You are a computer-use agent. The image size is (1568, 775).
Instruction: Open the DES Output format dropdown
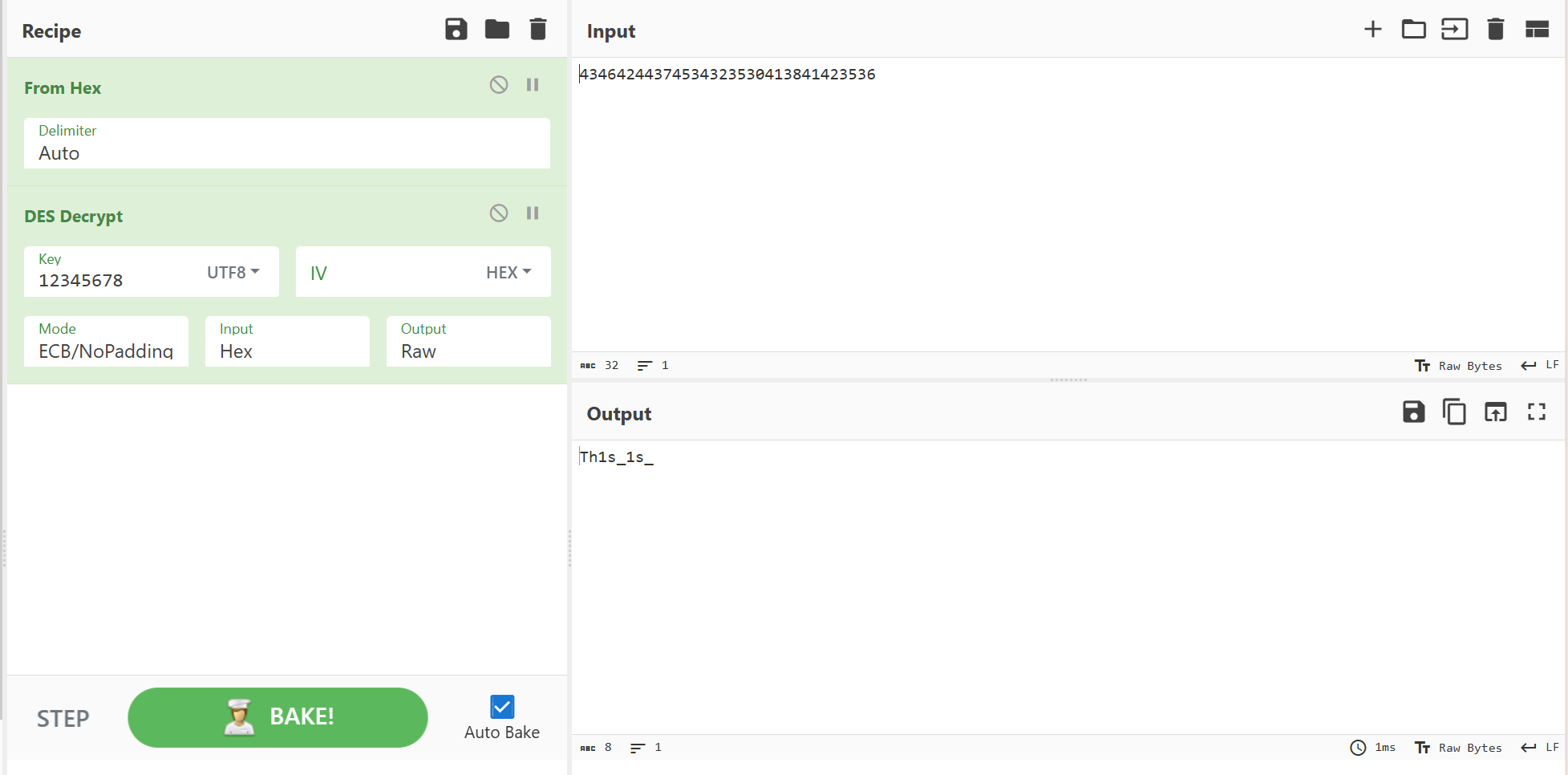click(468, 342)
